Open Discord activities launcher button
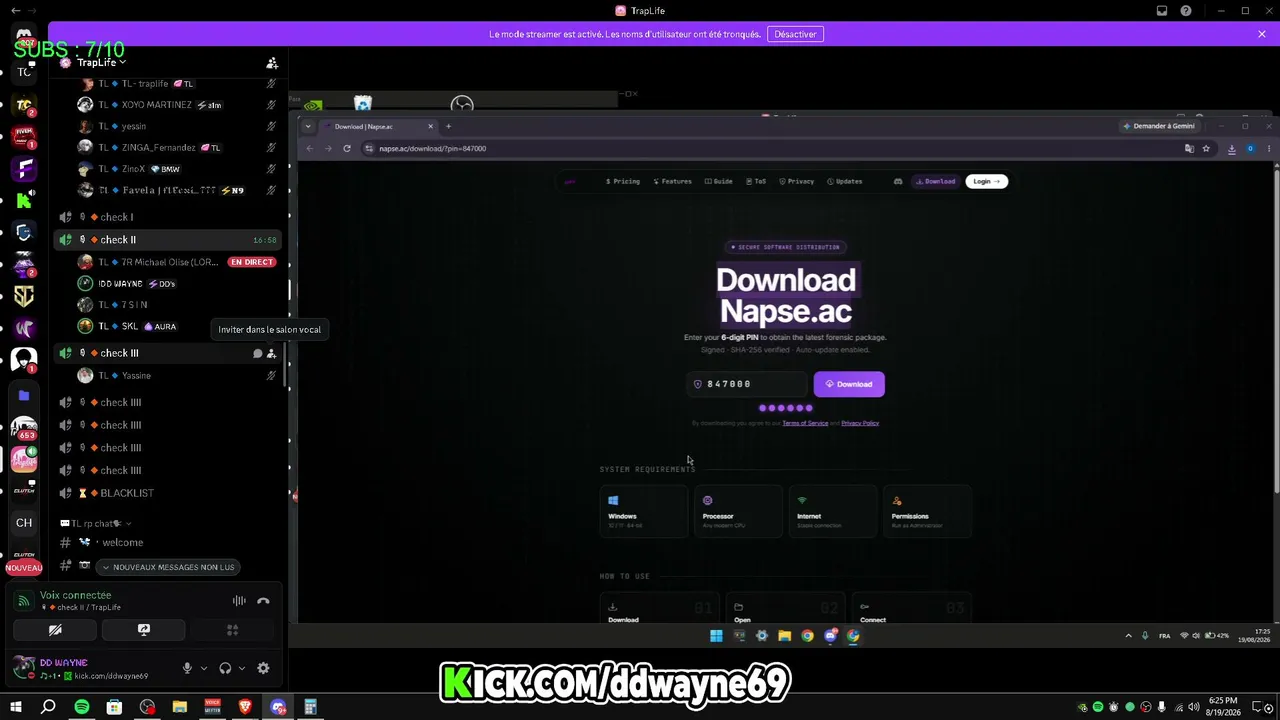 232,630
